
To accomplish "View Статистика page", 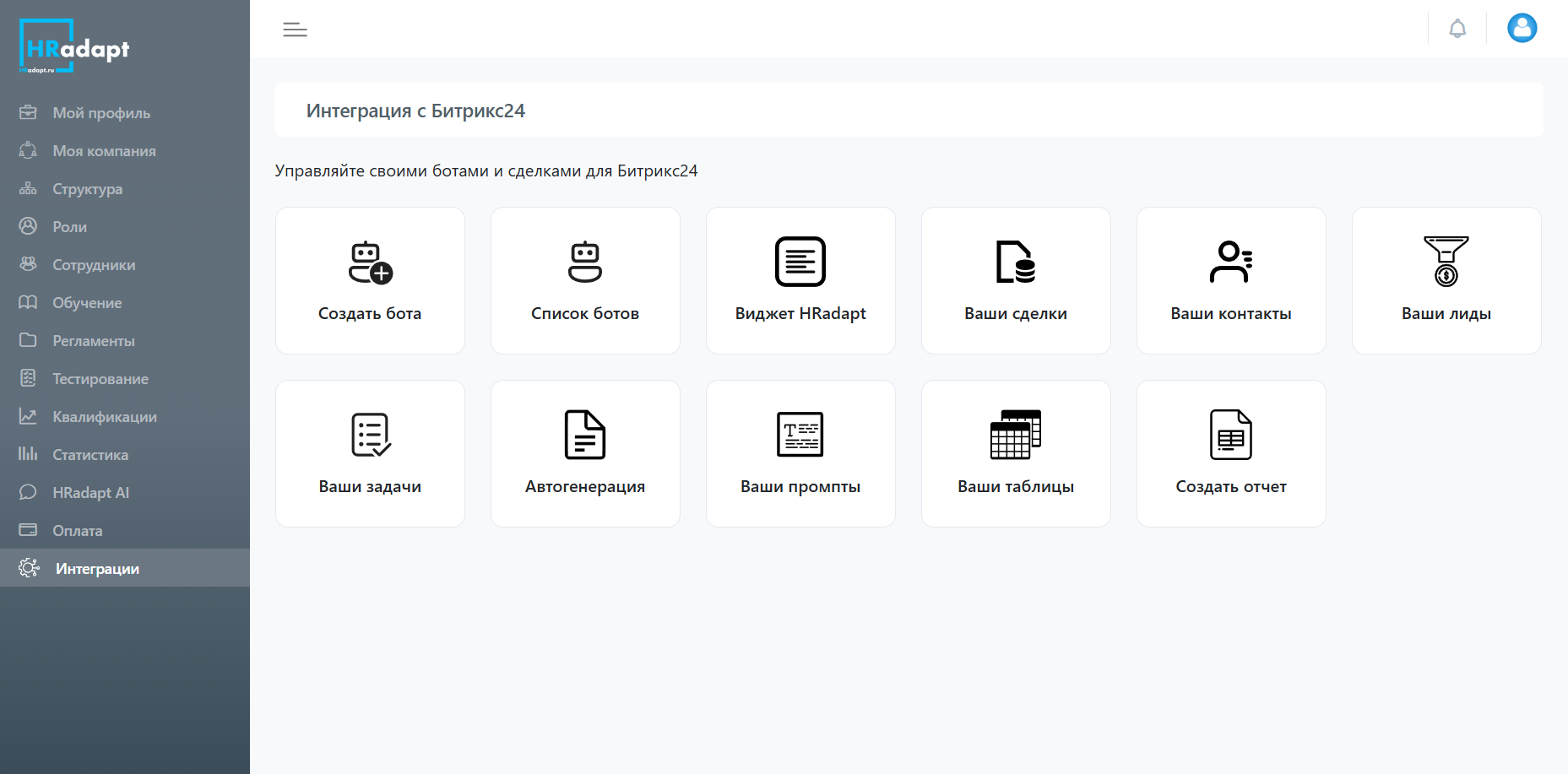I will click(125, 454).
